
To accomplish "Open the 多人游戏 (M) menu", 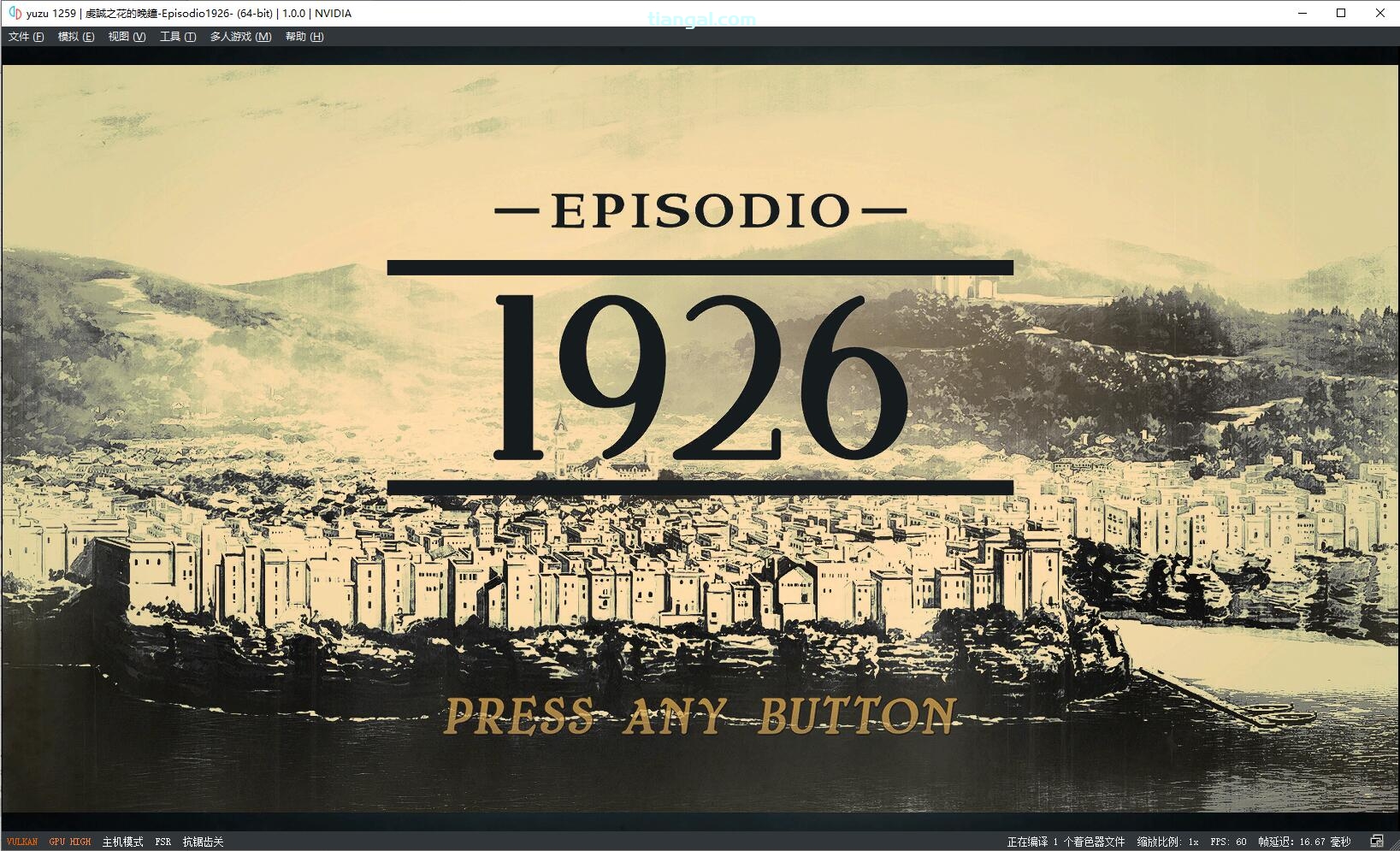I will [241, 37].
